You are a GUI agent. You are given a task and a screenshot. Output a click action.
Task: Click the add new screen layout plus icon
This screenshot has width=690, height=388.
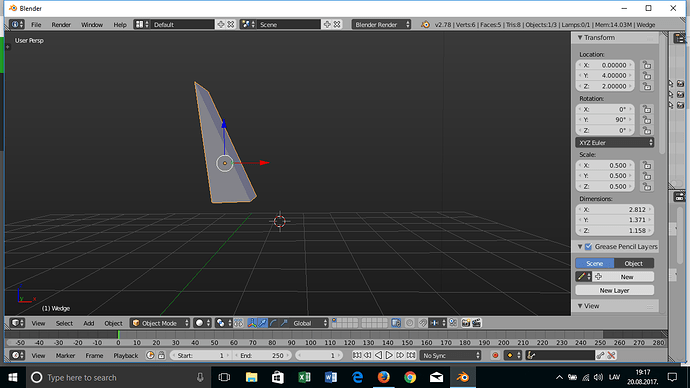(x=221, y=25)
